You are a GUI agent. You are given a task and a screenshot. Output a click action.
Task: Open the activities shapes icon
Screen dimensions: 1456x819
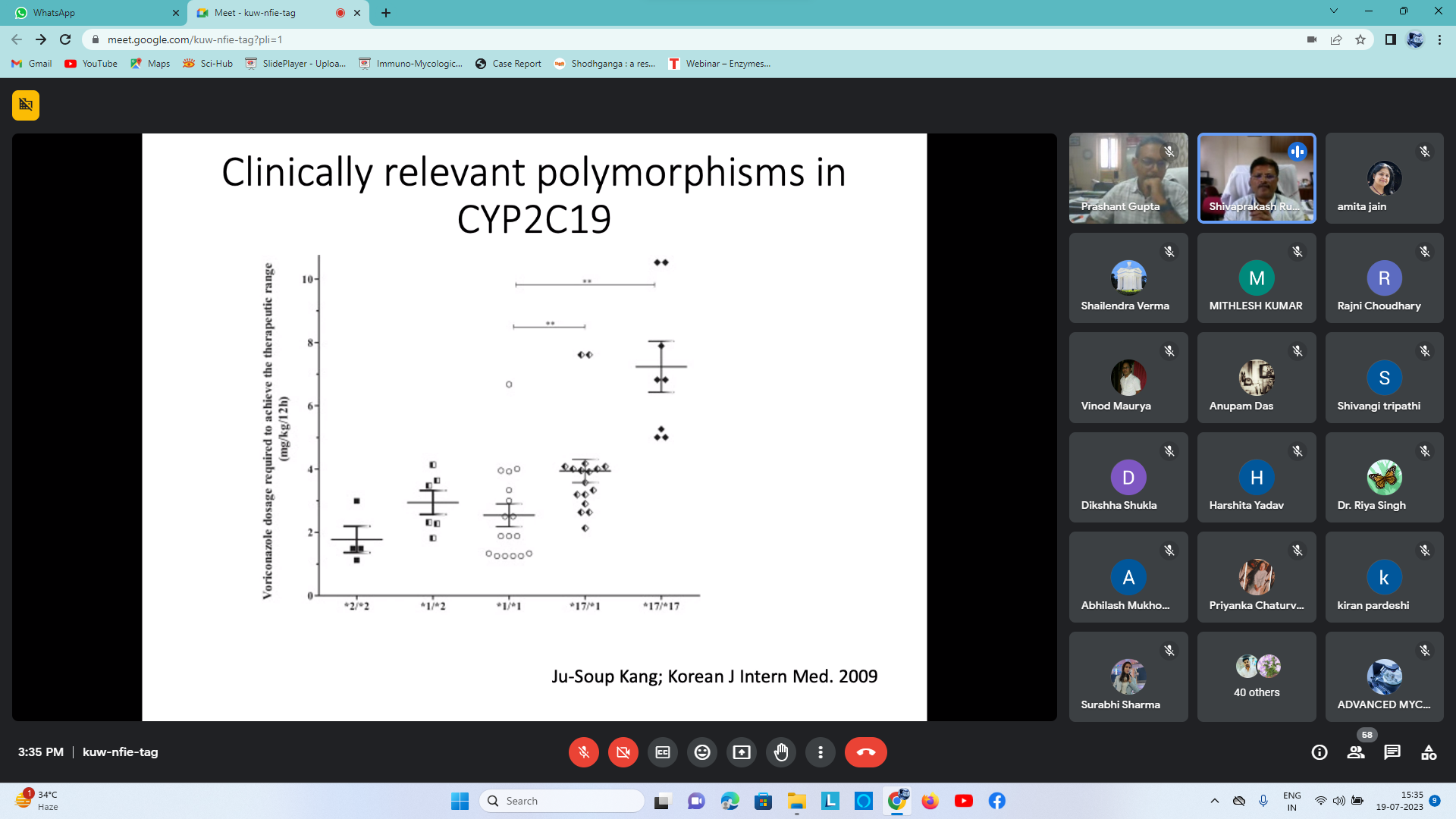(x=1429, y=752)
